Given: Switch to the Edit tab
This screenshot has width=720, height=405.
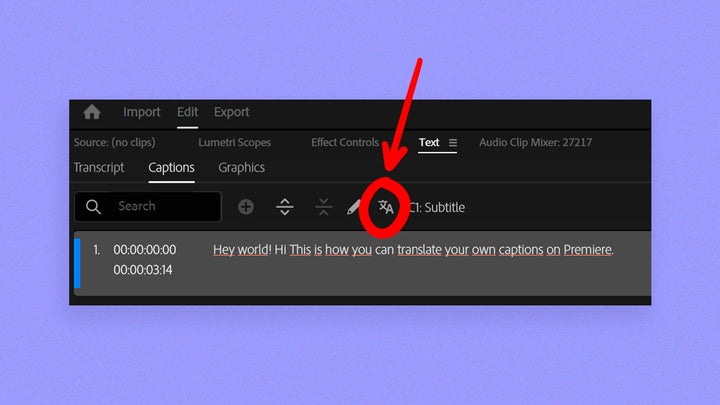Looking at the screenshot, I should click(x=187, y=112).
